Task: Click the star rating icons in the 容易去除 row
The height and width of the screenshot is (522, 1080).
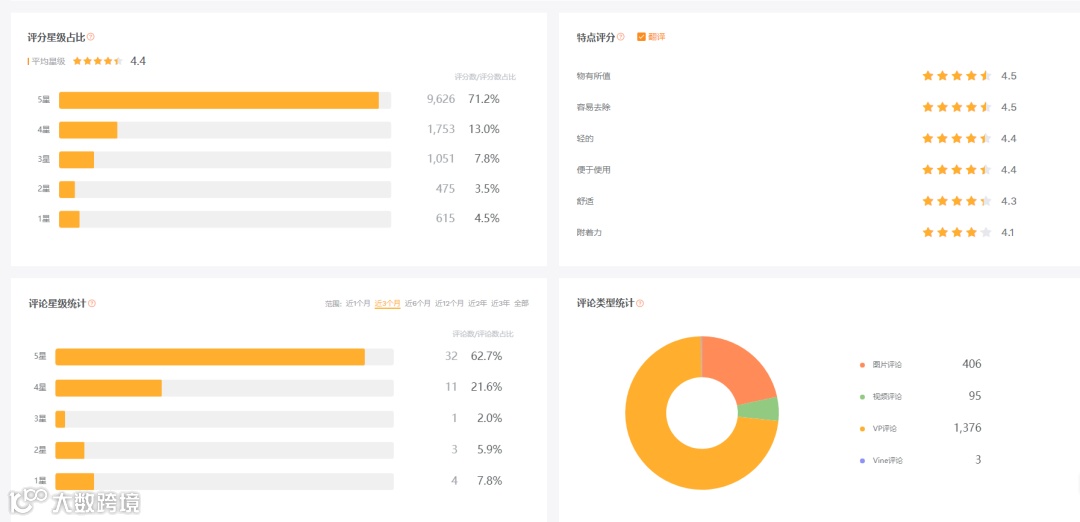Action: pos(957,107)
